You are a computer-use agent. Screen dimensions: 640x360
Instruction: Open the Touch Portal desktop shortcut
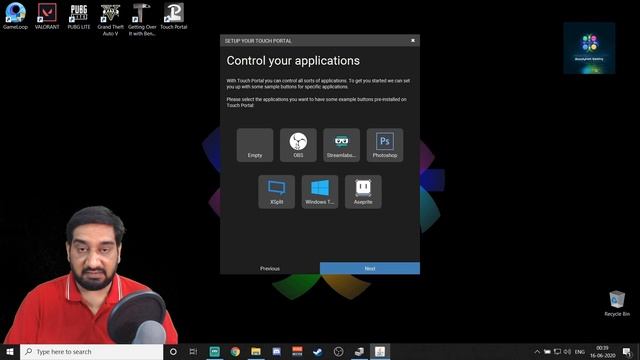pyautogui.click(x=173, y=16)
